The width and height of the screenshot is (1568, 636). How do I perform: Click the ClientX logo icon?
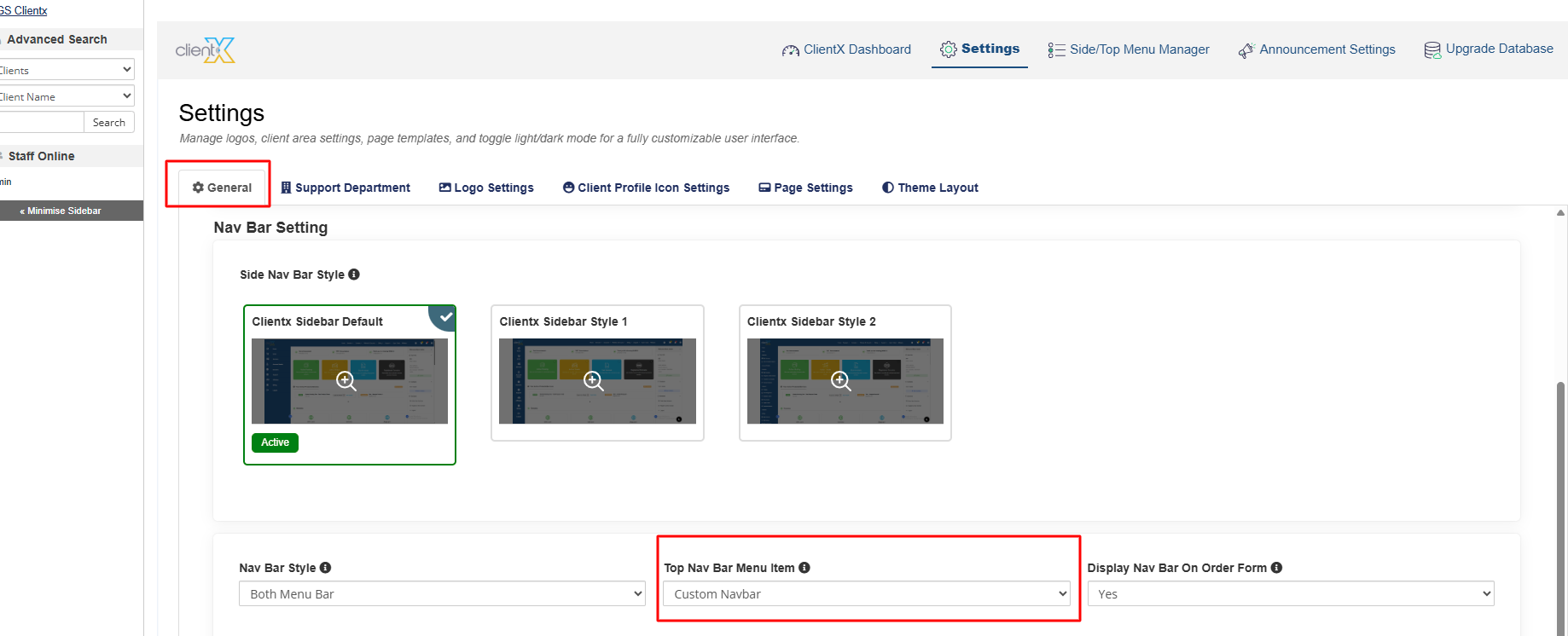tap(205, 50)
